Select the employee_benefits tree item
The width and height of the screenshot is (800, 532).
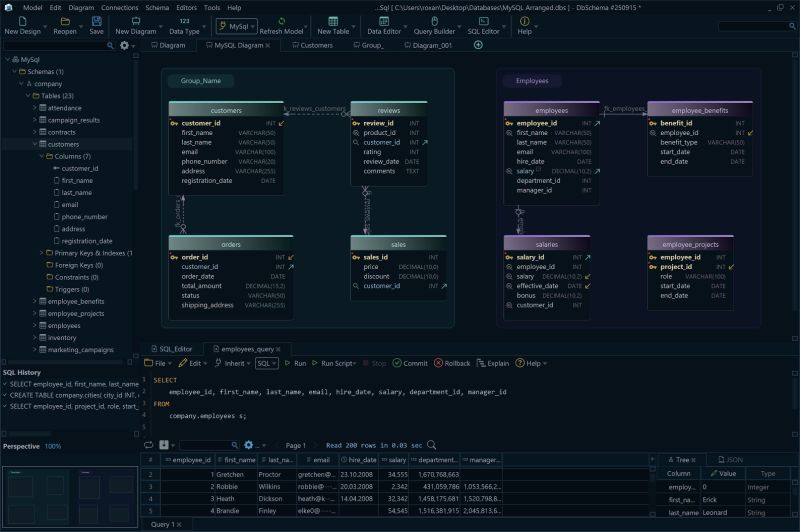pos(76,301)
